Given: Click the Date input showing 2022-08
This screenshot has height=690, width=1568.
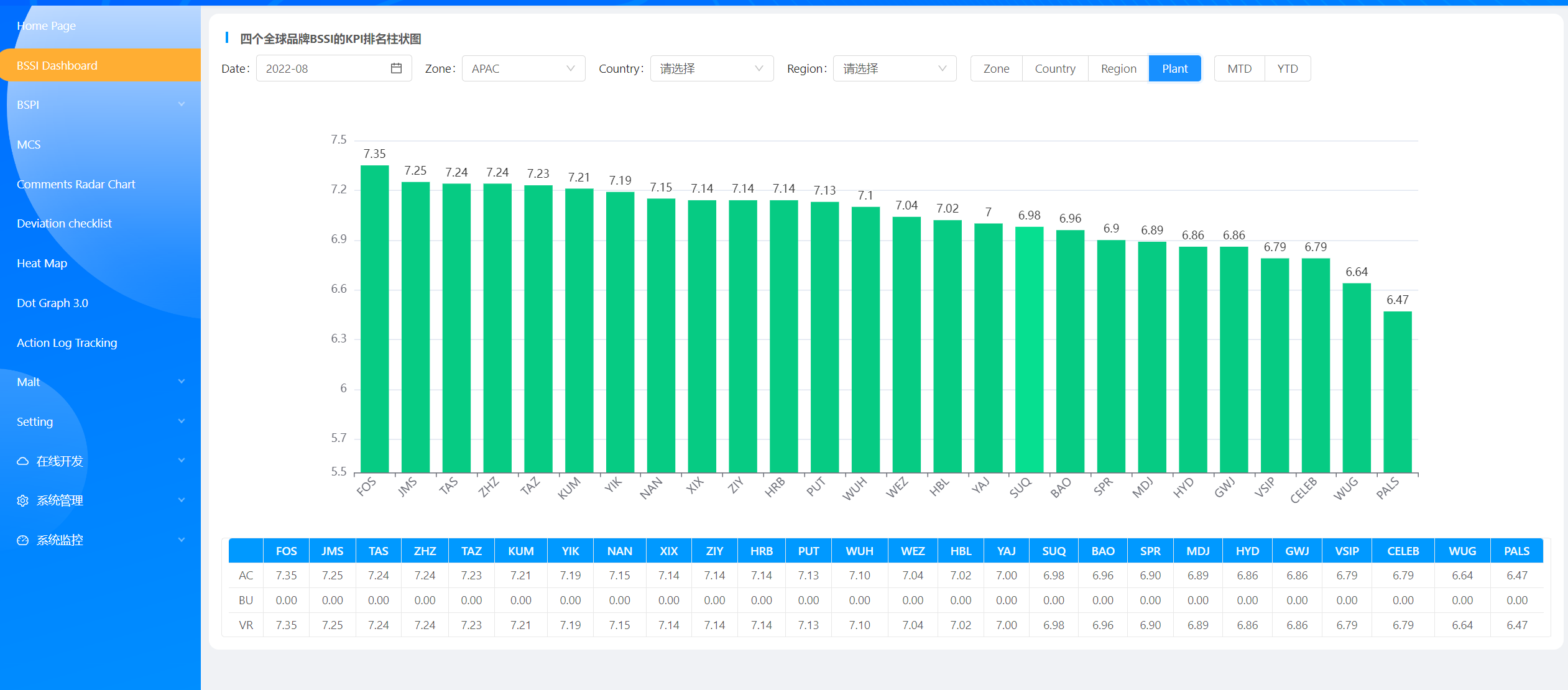Looking at the screenshot, I should tap(334, 68).
